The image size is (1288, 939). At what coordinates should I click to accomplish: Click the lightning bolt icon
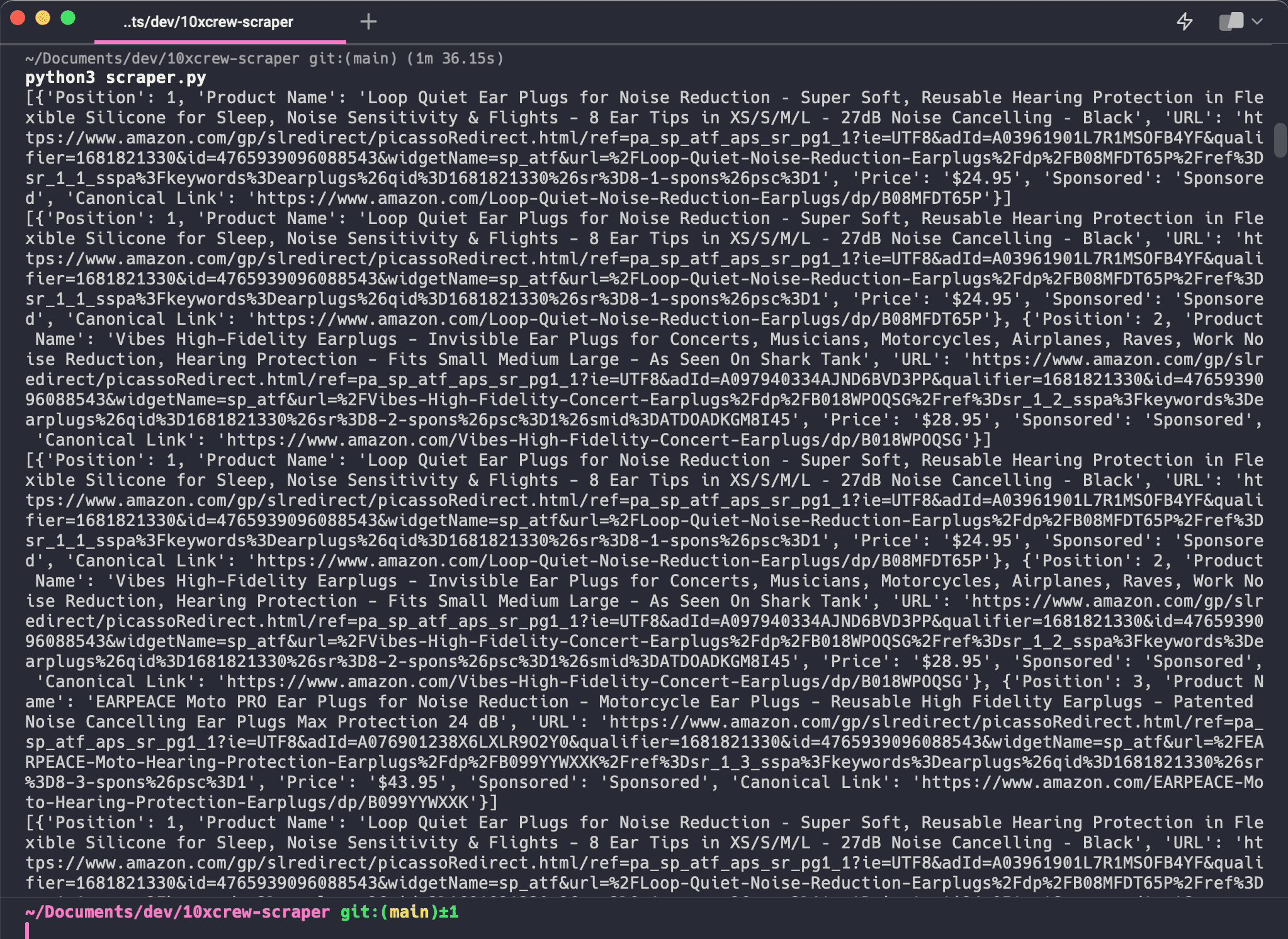(1185, 22)
